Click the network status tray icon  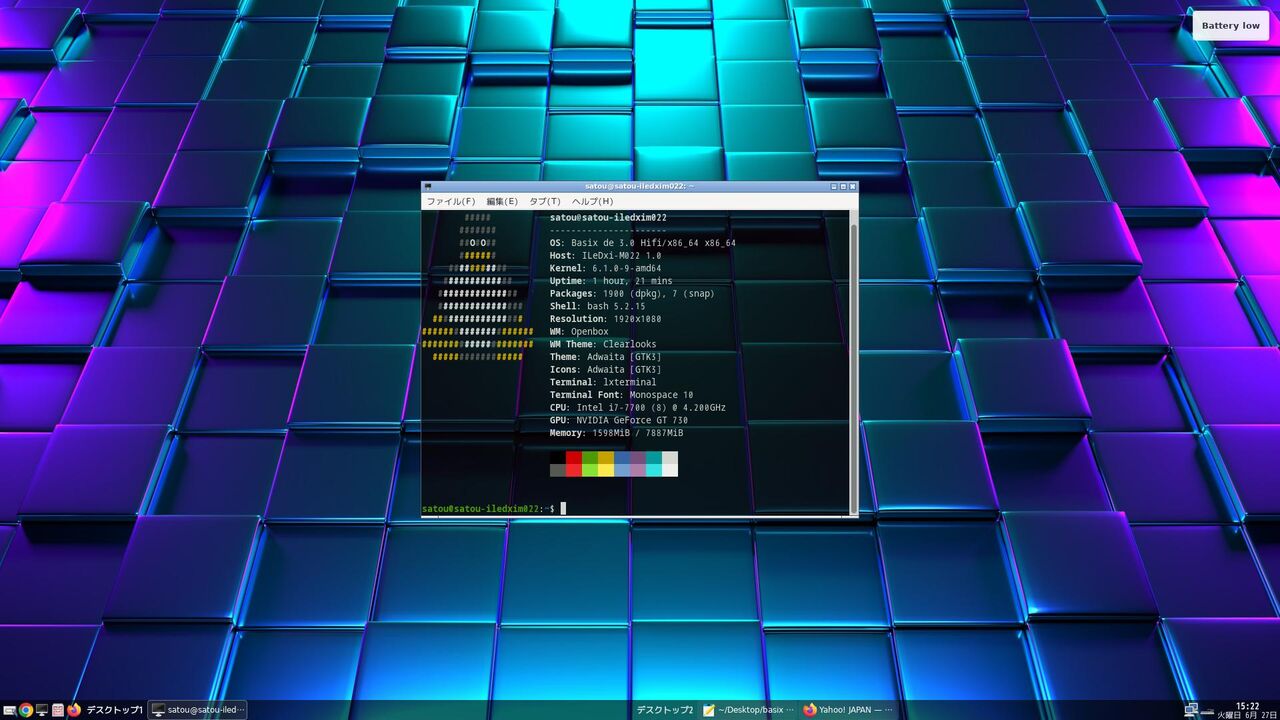coord(1191,710)
